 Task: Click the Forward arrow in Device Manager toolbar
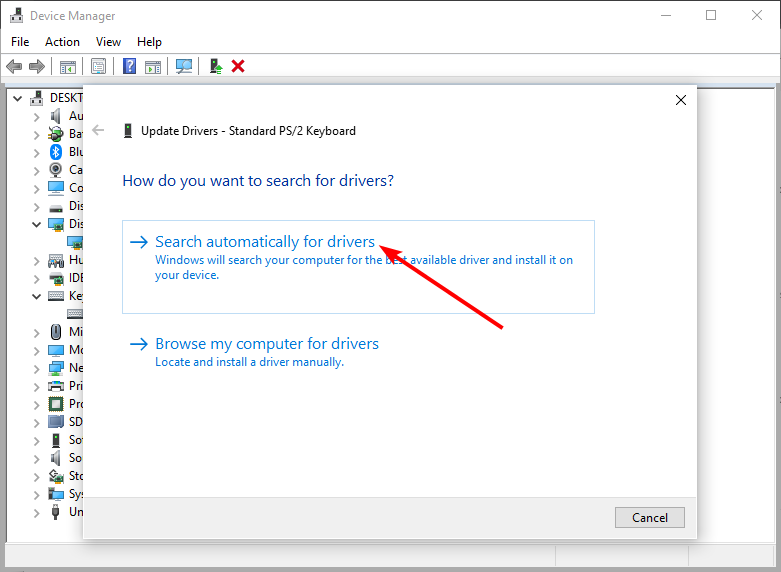pos(37,66)
